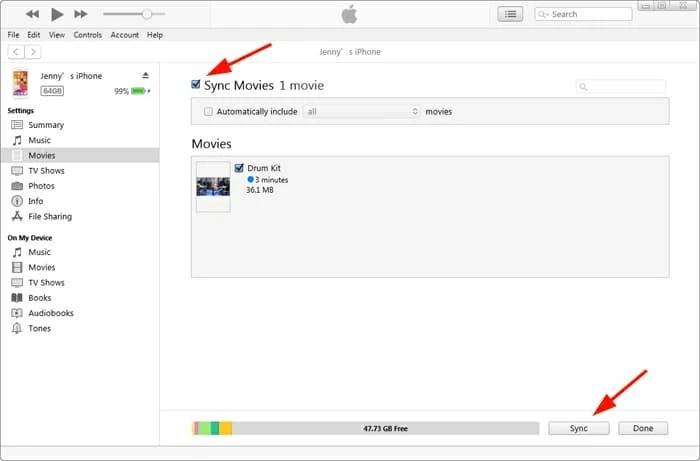700x461 pixels.
Task: Click the Apple logo at top
Action: coord(350,14)
